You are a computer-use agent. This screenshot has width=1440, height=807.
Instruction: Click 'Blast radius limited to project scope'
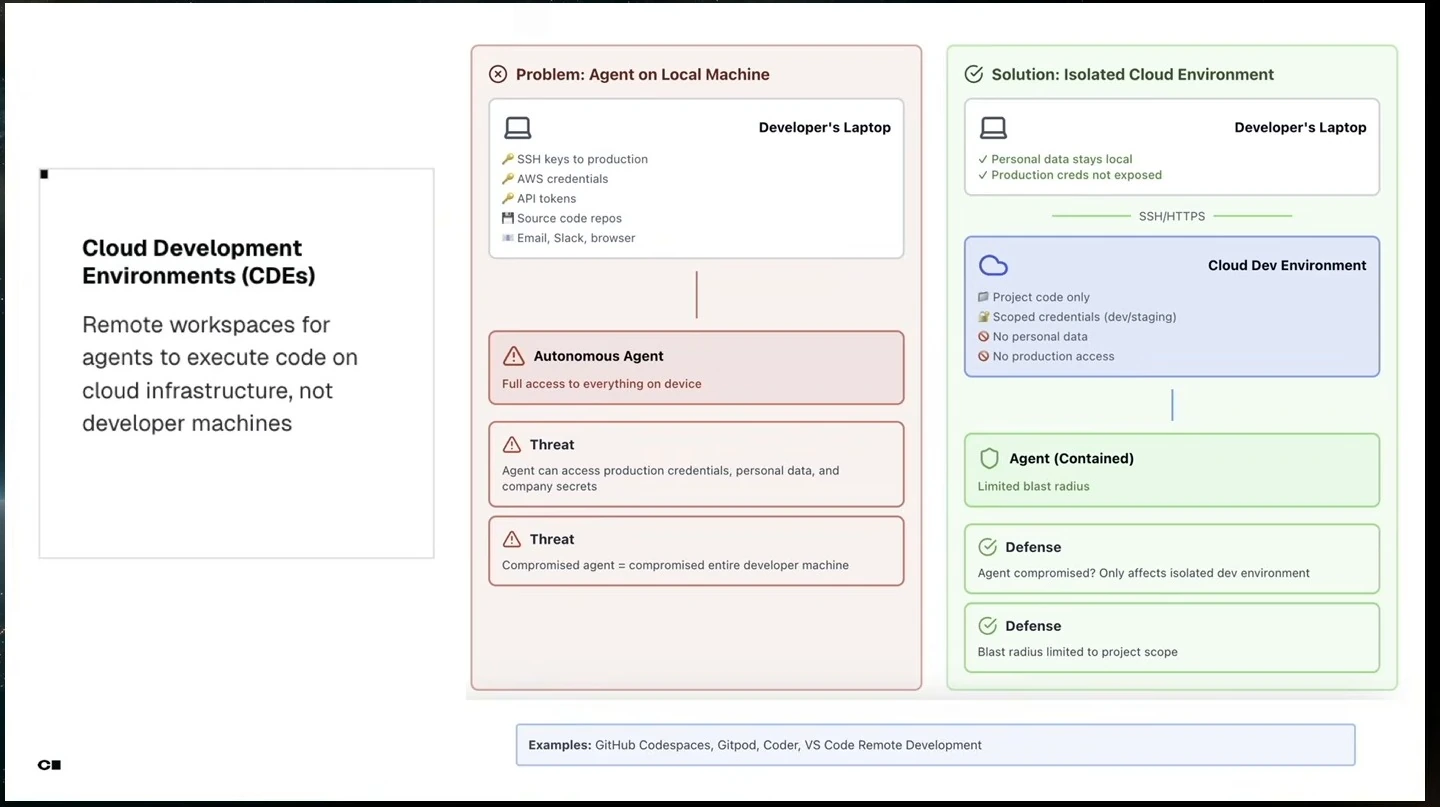pos(1078,652)
